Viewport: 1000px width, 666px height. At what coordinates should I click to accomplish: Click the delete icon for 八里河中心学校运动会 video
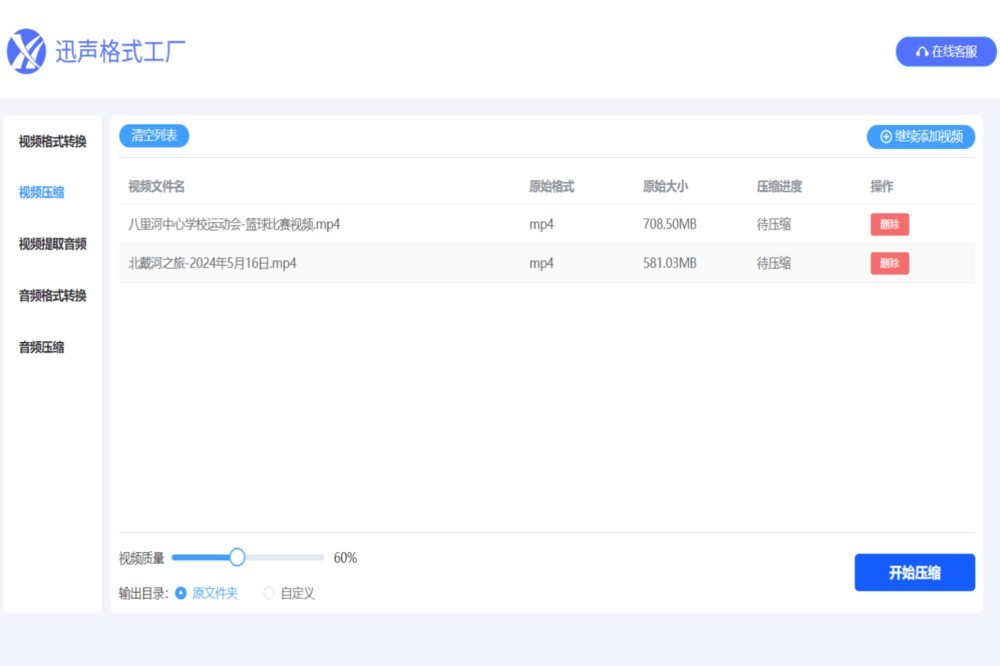889,224
